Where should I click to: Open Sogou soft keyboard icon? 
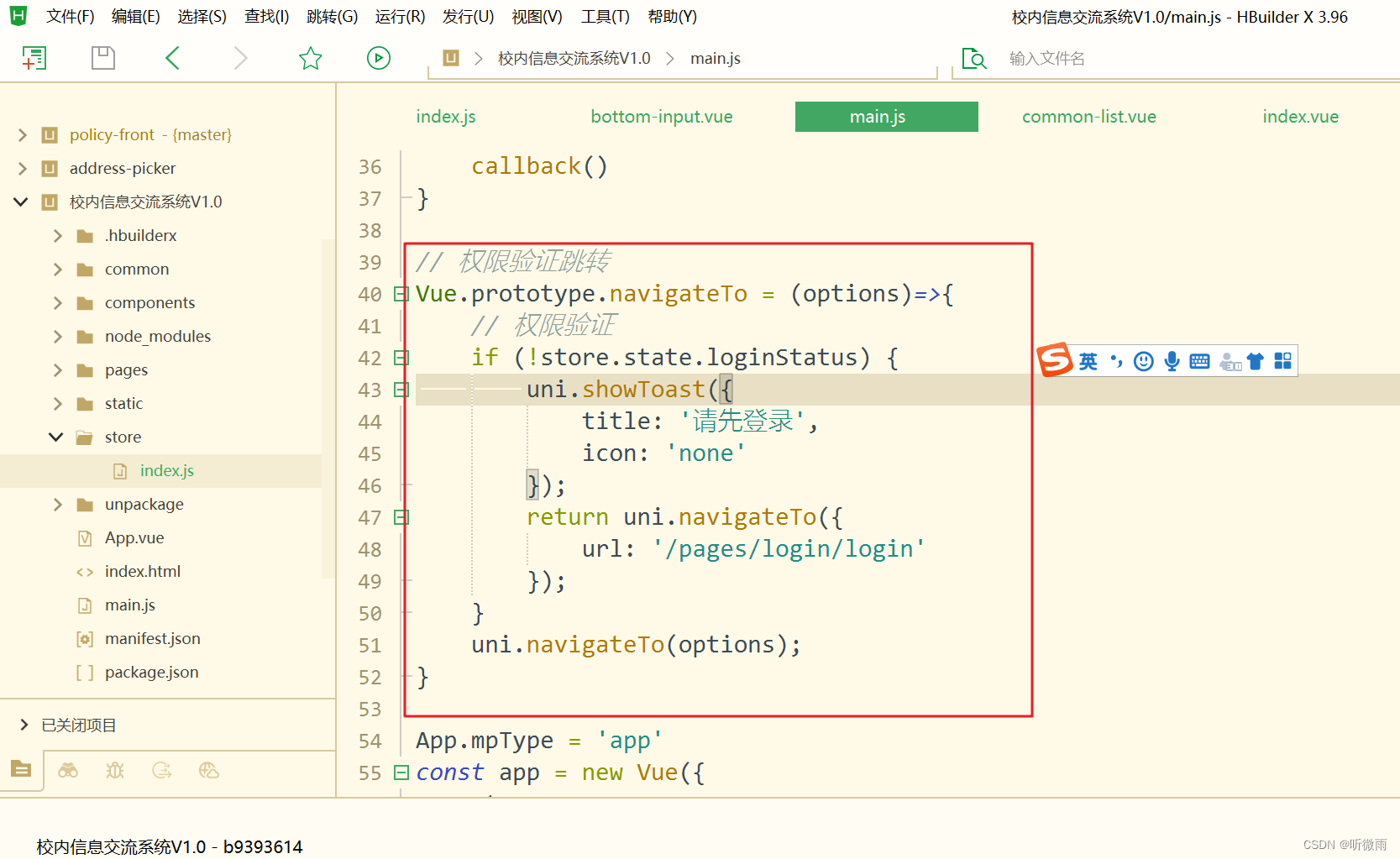tap(1200, 361)
